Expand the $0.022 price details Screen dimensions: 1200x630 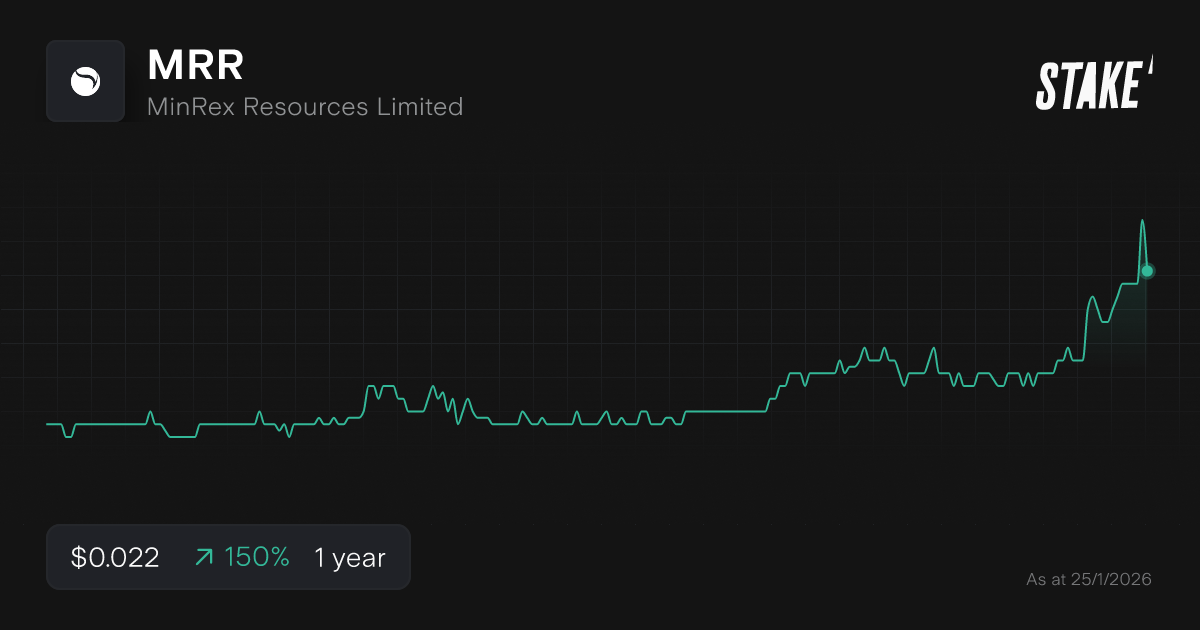113,556
